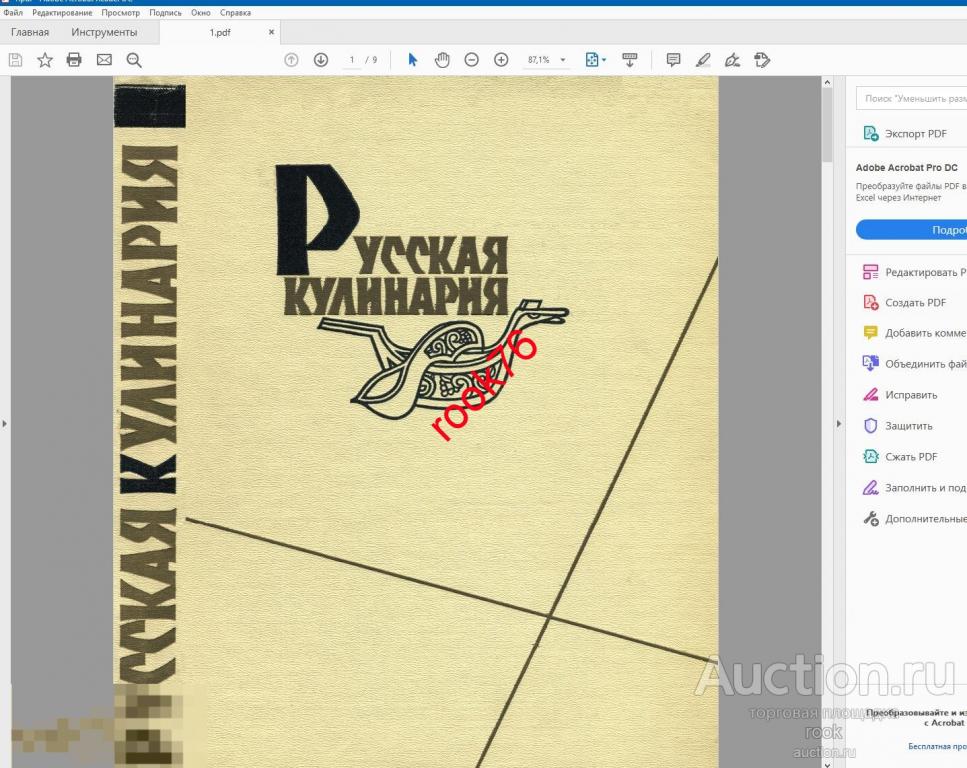The width and height of the screenshot is (967, 768).
Task: Click the scroll up arrow of the document
Action: (x=828, y=82)
